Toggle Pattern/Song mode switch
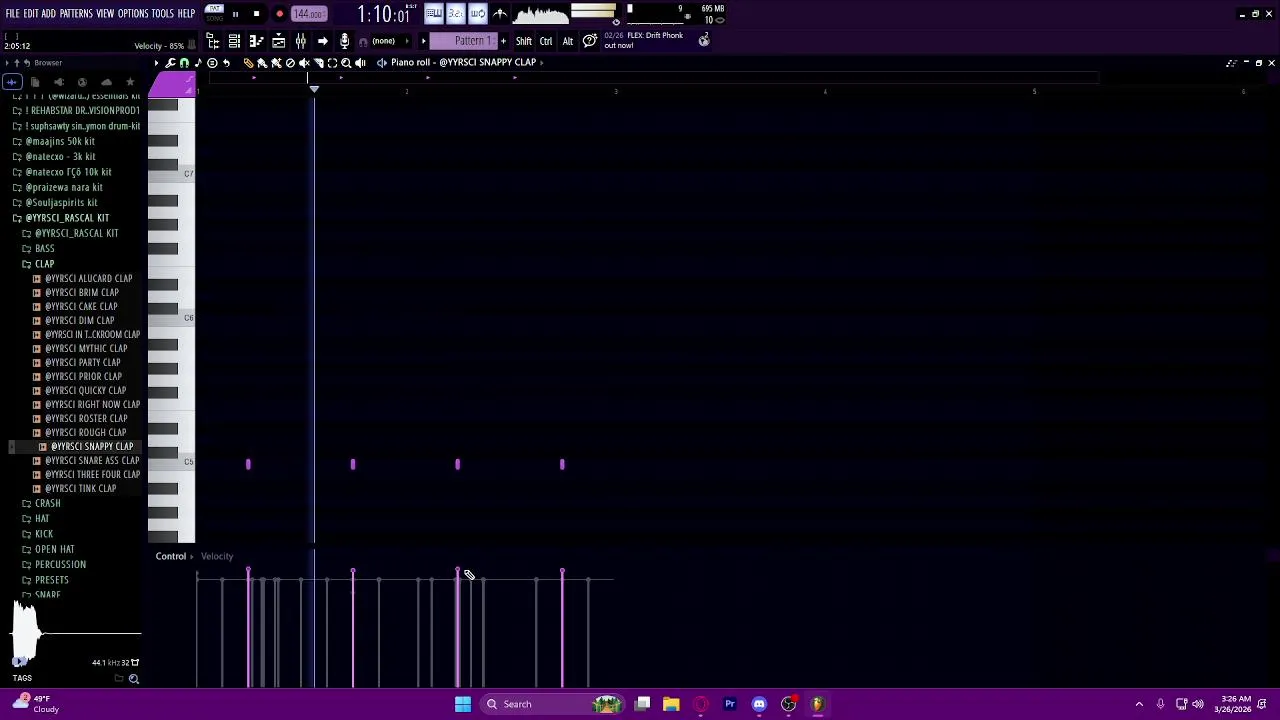This screenshot has width=1280, height=720. tap(214, 14)
